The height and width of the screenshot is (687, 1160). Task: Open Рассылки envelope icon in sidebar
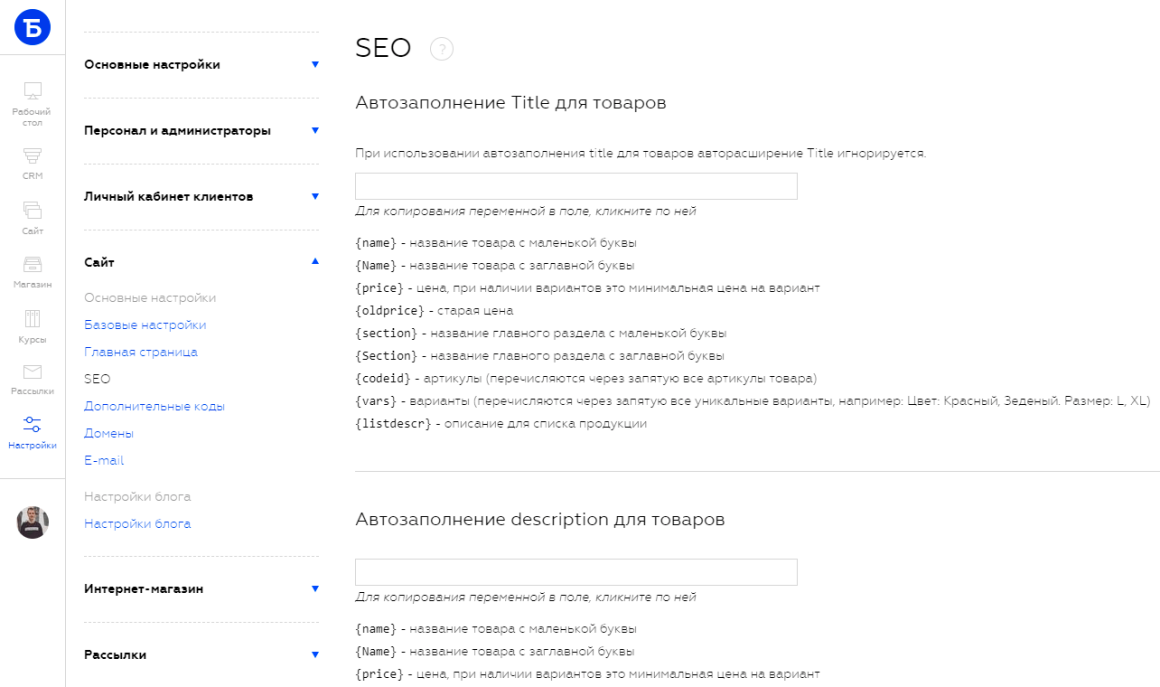(33, 380)
